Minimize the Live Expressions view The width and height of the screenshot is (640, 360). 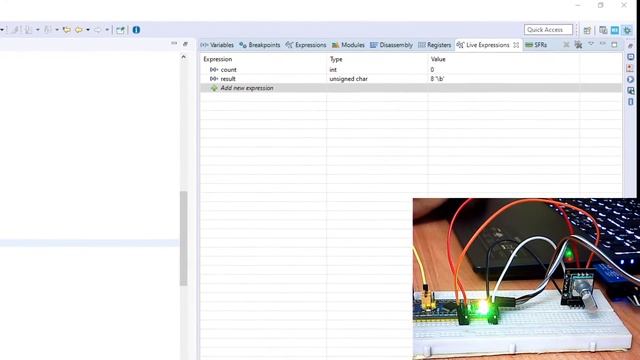pos(603,44)
